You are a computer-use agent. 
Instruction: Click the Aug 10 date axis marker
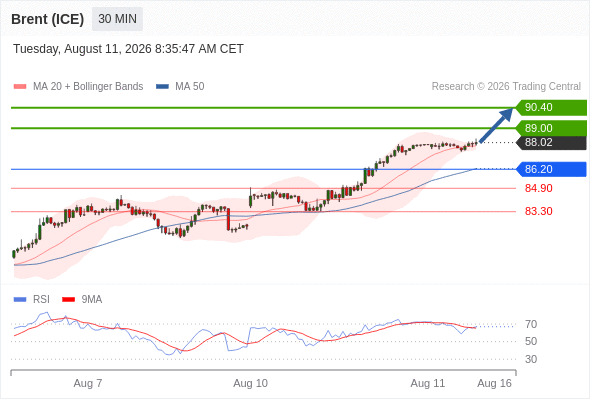[250, 383]
